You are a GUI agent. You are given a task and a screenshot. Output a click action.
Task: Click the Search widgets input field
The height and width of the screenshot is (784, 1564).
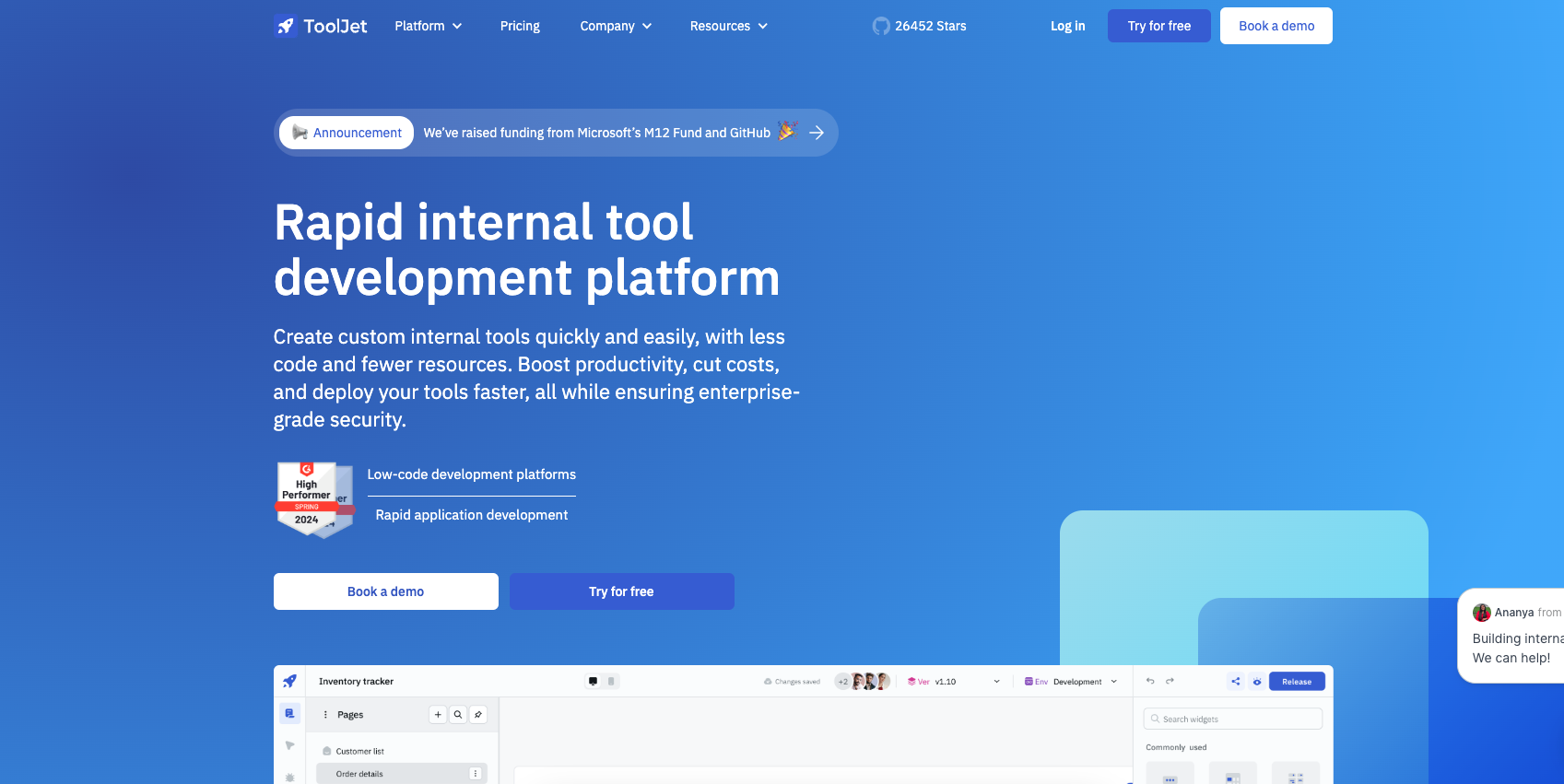click(x=1233, y=719)
